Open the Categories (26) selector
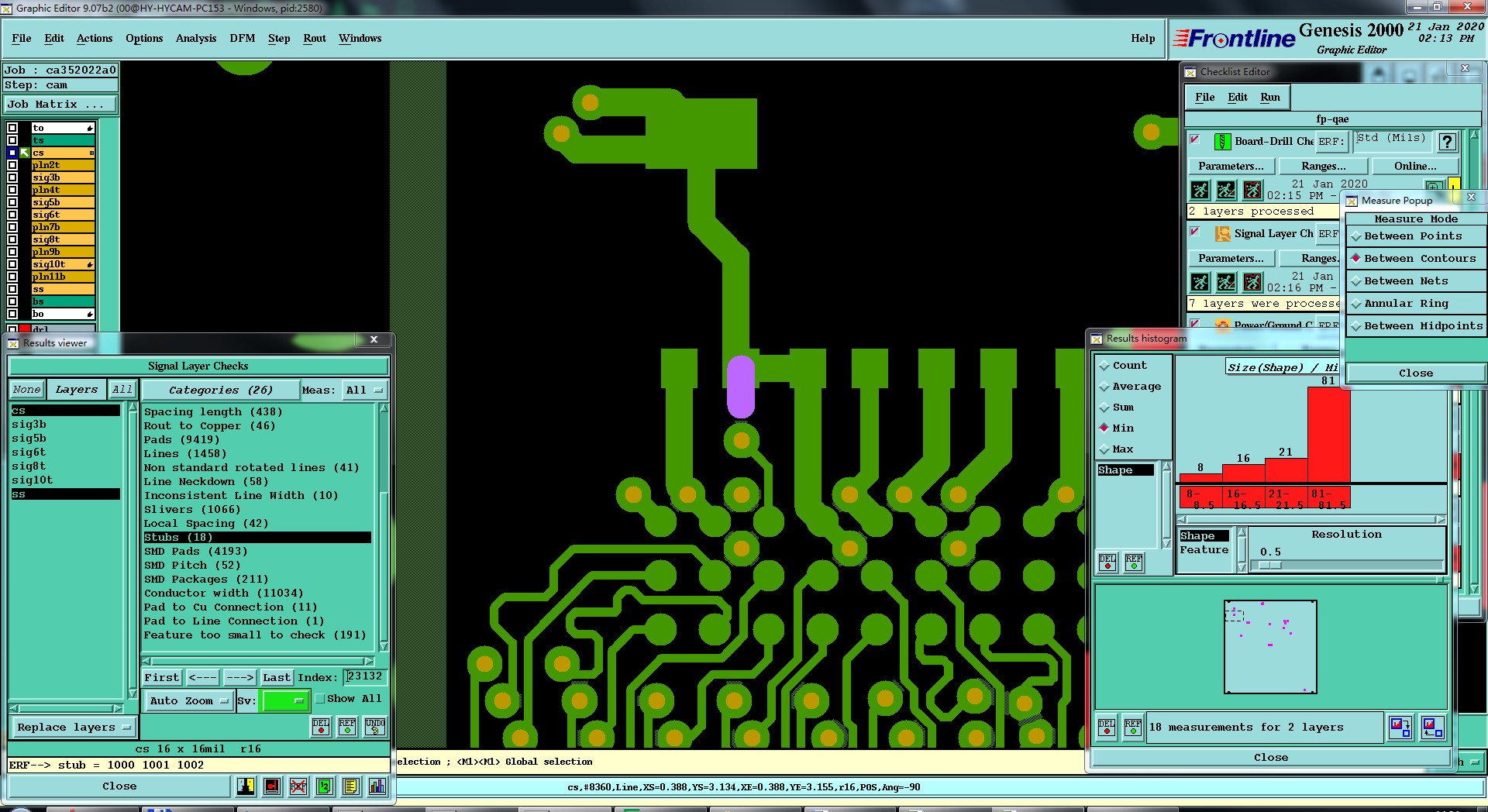1488x812 pixels. (x=220, y=390)
